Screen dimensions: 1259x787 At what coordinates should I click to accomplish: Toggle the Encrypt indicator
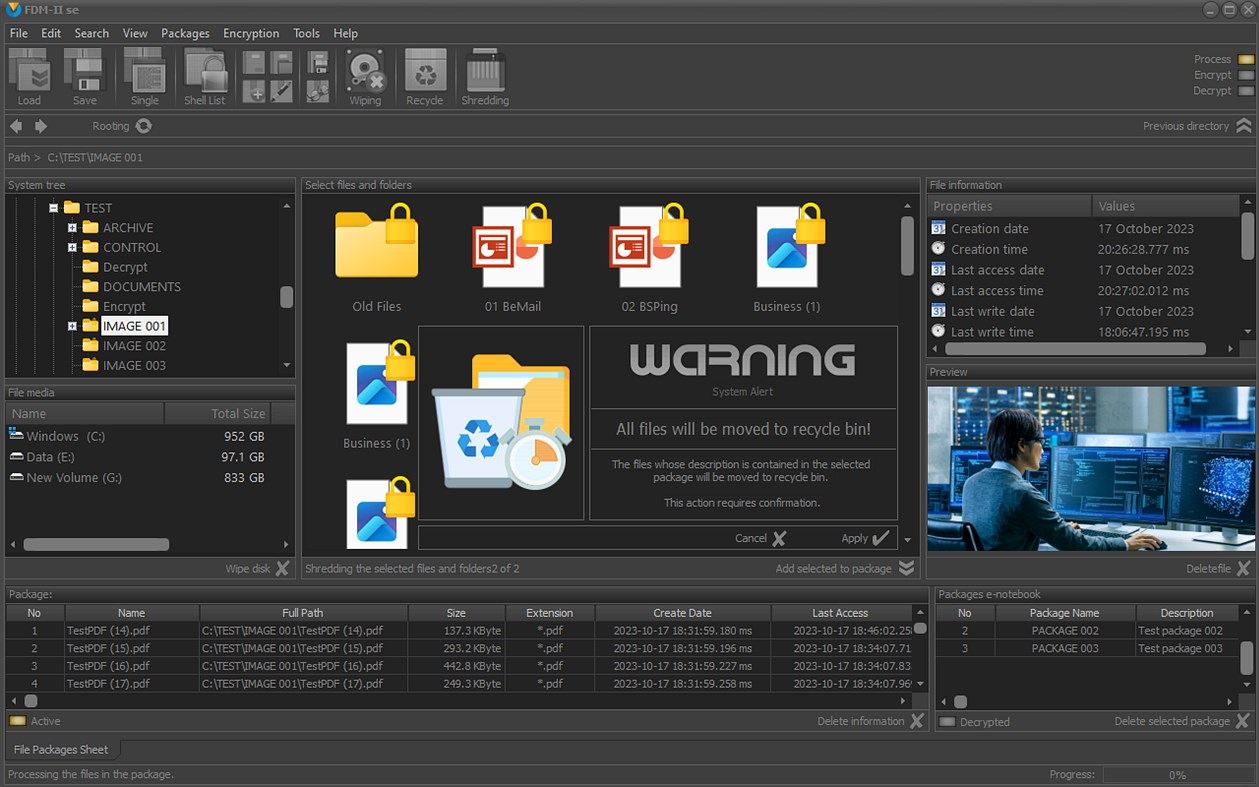[1246, 75]
